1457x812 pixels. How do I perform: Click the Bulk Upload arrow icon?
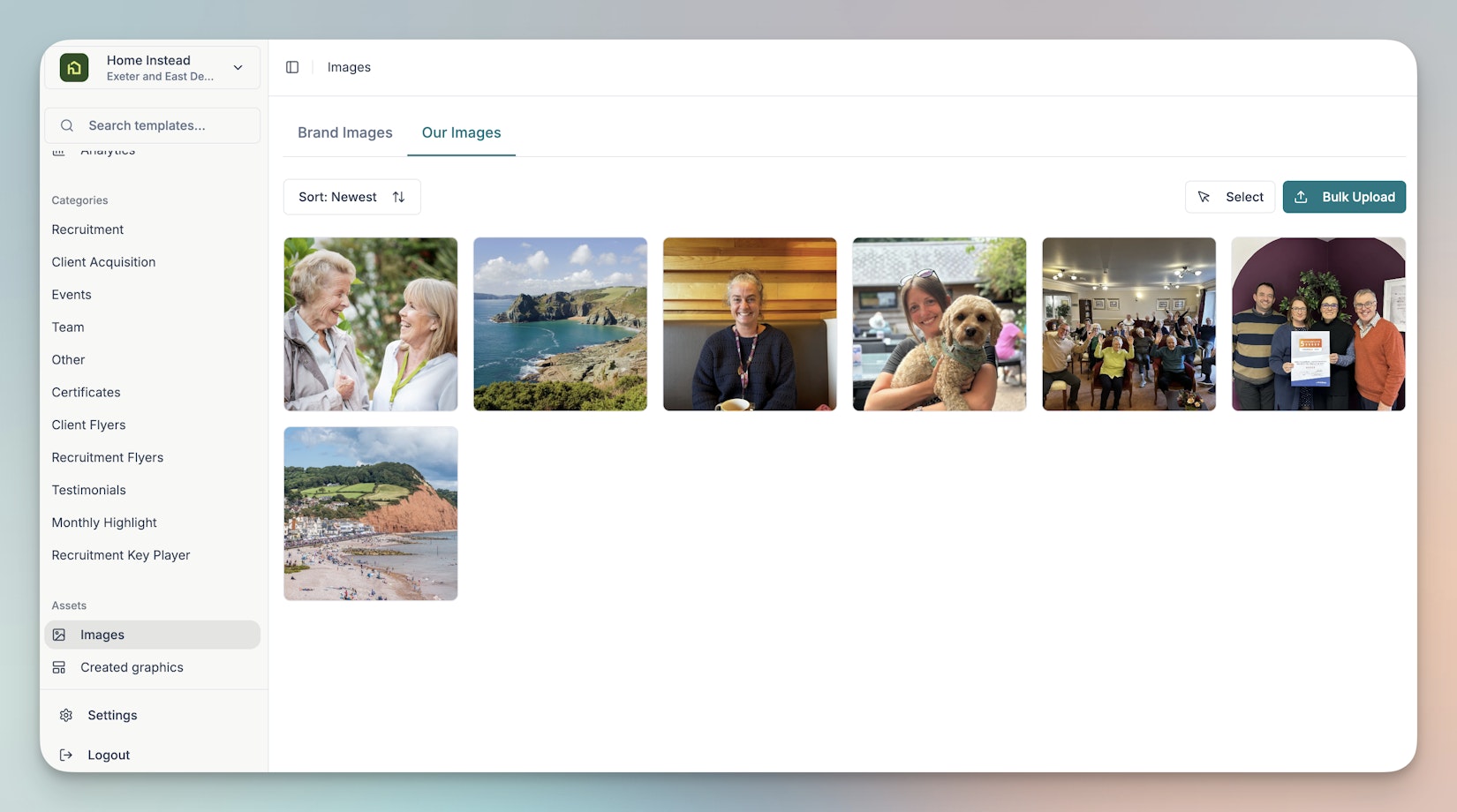1301,197
